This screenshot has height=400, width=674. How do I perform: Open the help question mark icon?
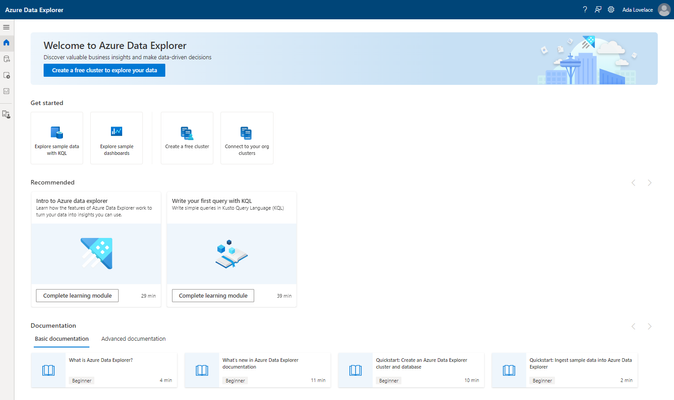585,9
